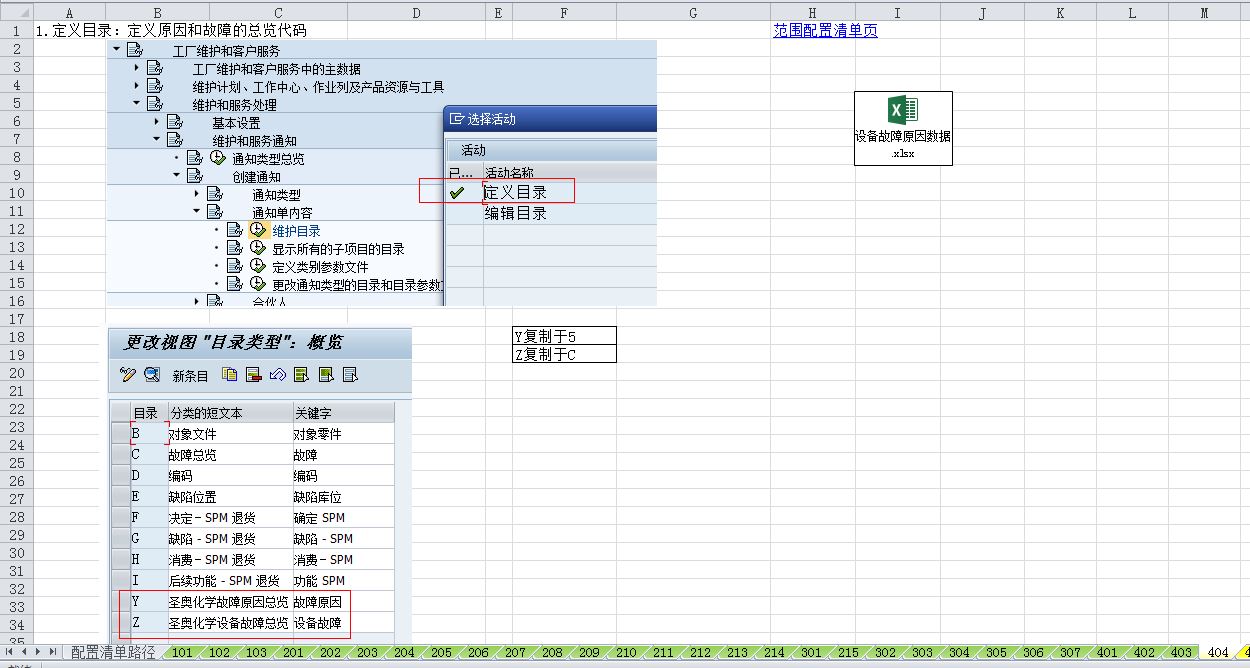Select row header 17
Viewport: 1250px width, 668px height.
pyautogui.click(x=17, y=318)
